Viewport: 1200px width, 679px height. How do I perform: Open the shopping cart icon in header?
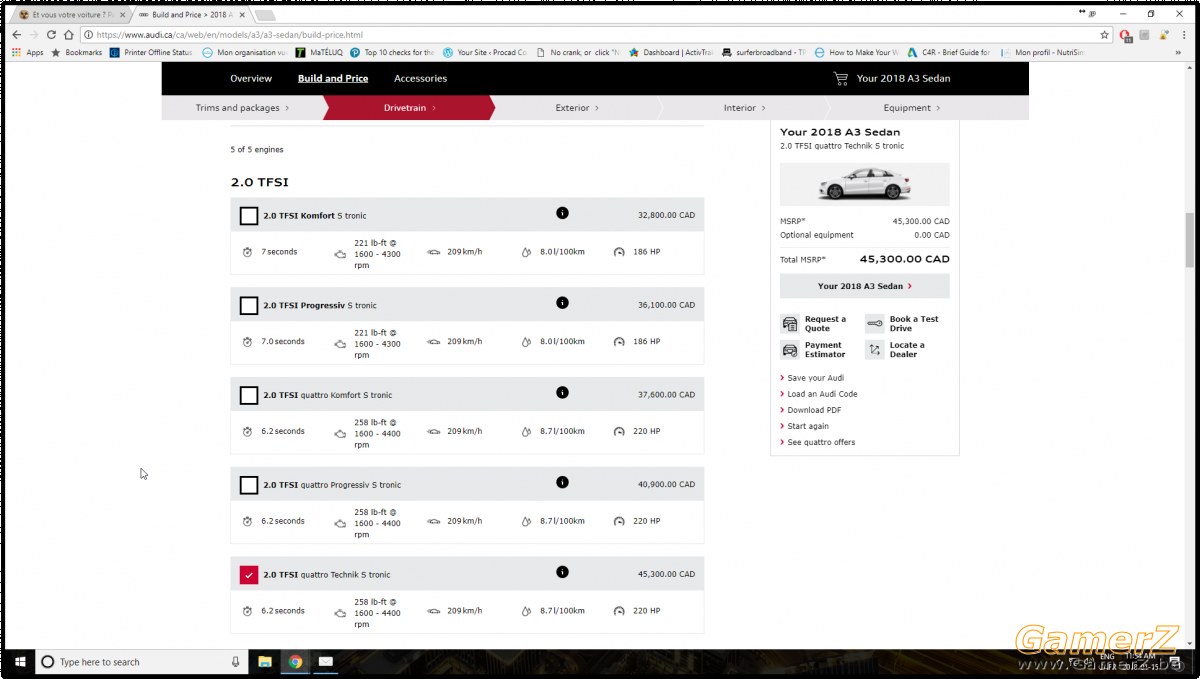[841, 78]
